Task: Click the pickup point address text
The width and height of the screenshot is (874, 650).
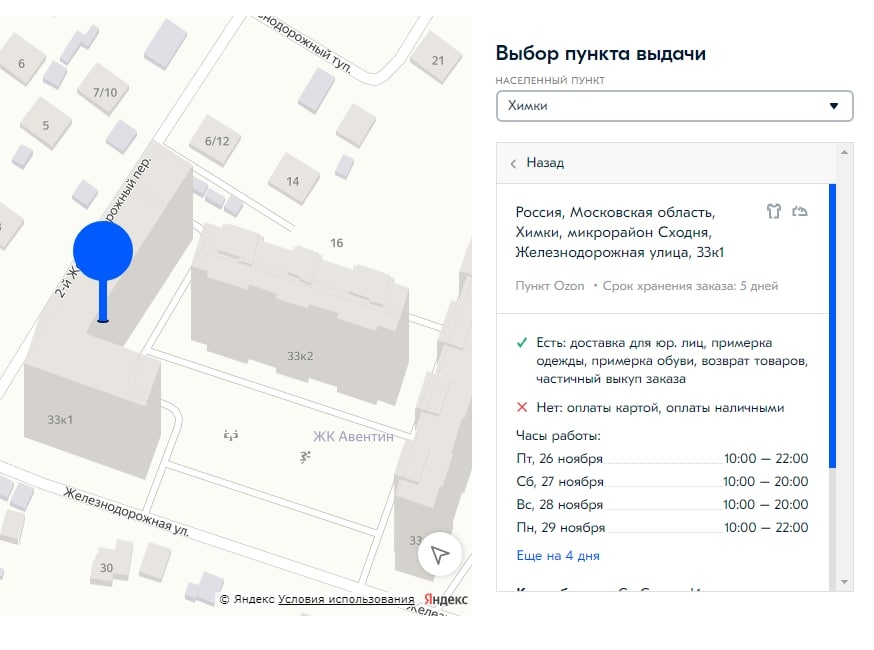Action: (619, 232)
